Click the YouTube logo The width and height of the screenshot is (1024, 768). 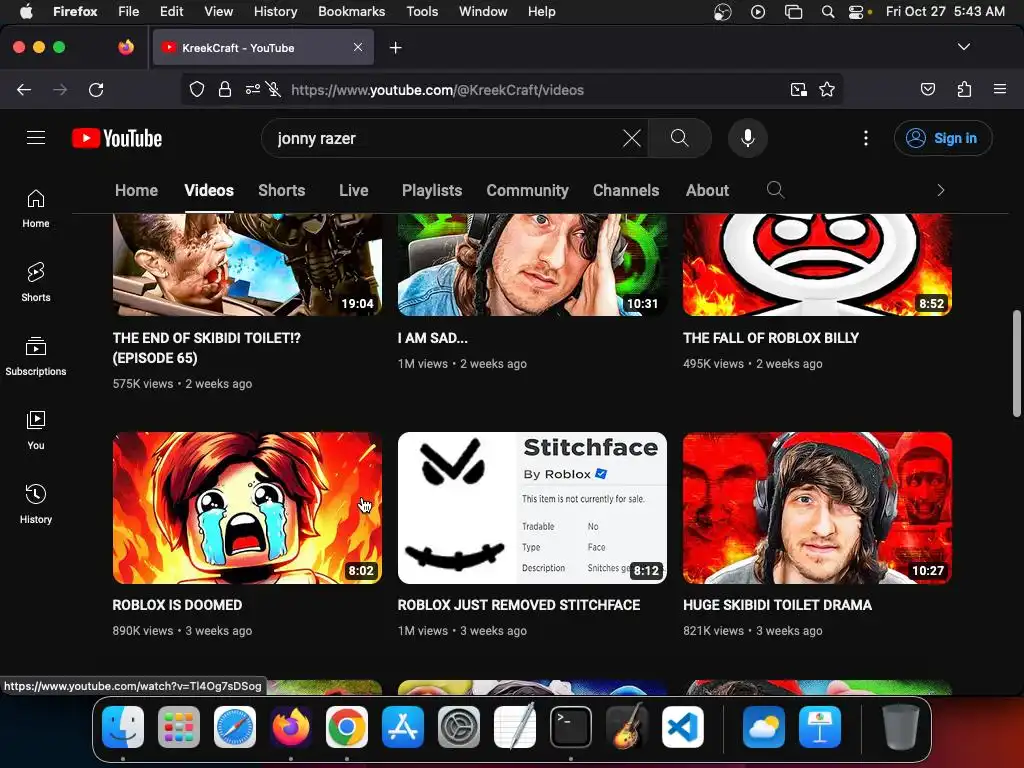[117, 138]
